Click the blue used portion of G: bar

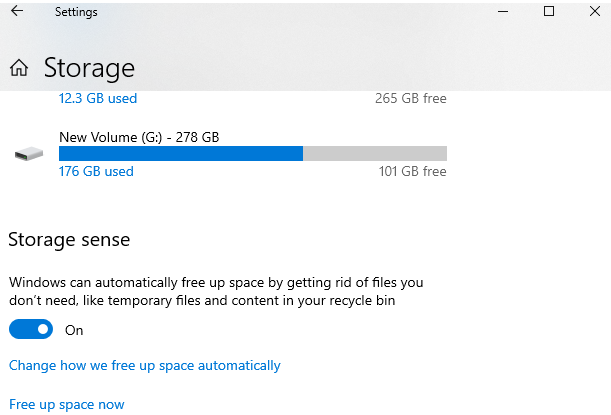tap(180, 153)
